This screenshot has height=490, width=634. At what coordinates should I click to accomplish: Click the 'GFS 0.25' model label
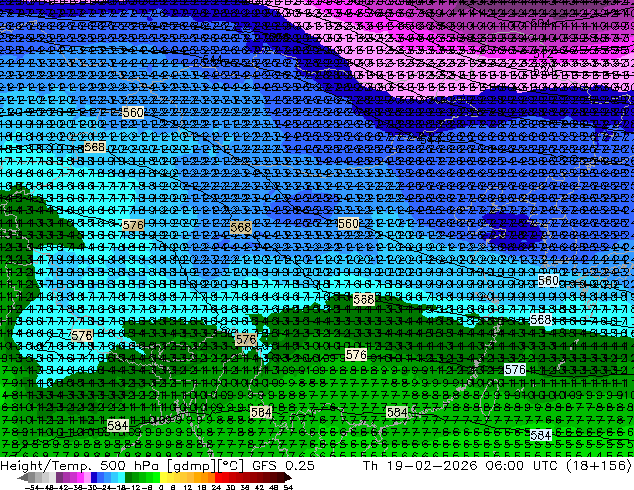(x=283, y=465)
